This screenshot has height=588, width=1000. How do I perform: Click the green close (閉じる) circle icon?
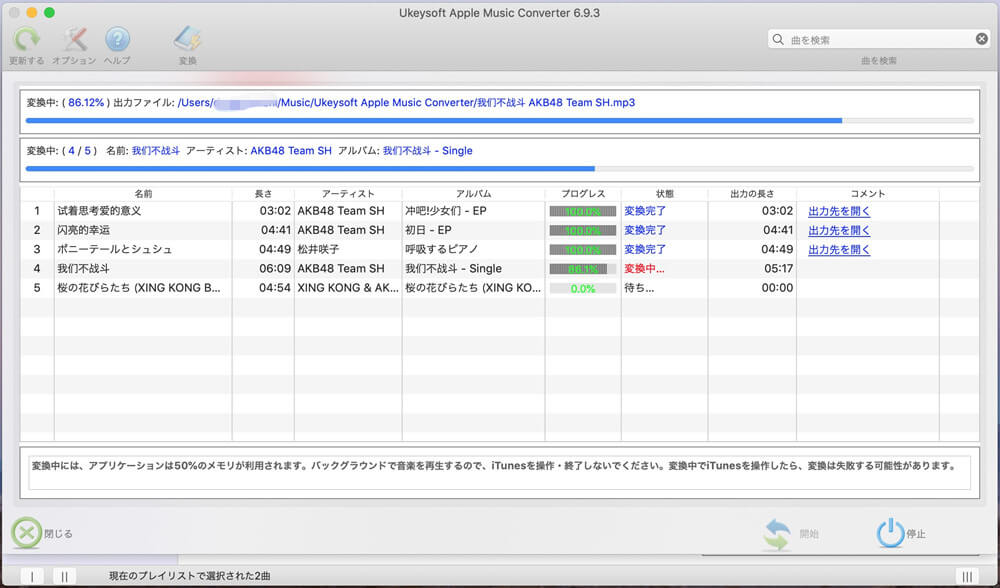pyautogui.click(x=26, y=533)
